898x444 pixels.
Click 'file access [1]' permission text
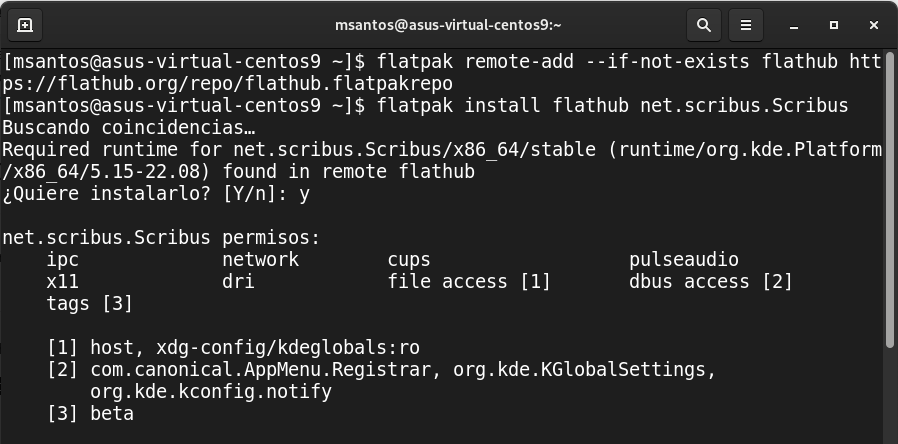[469, 282]
